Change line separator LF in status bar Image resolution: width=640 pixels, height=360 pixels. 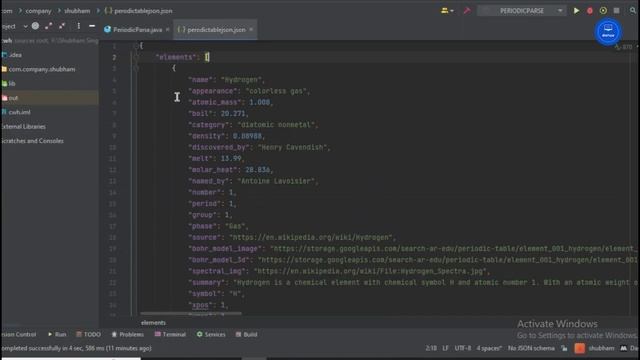coord(445,348)
